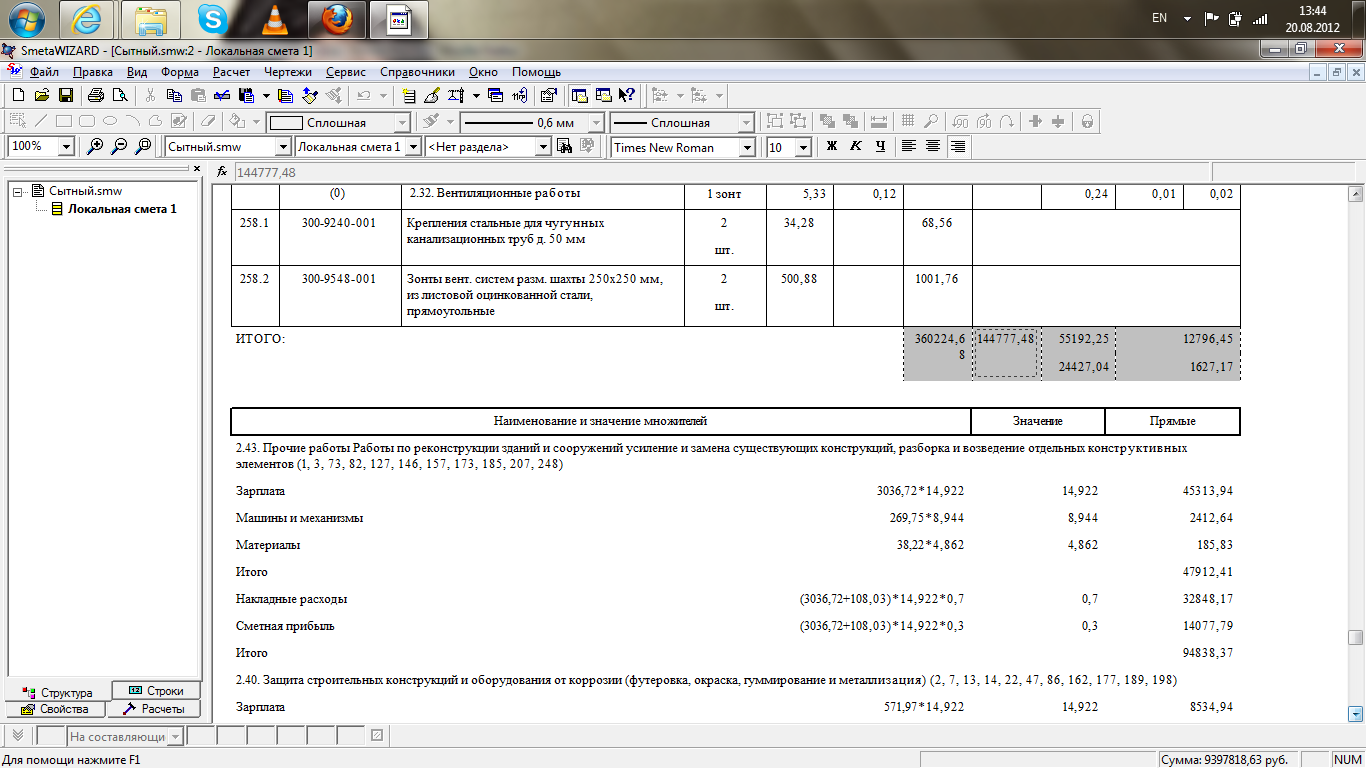Open the <Нет раздела> section dropdown
The image size is (1366, 768).
coord(543,147)
